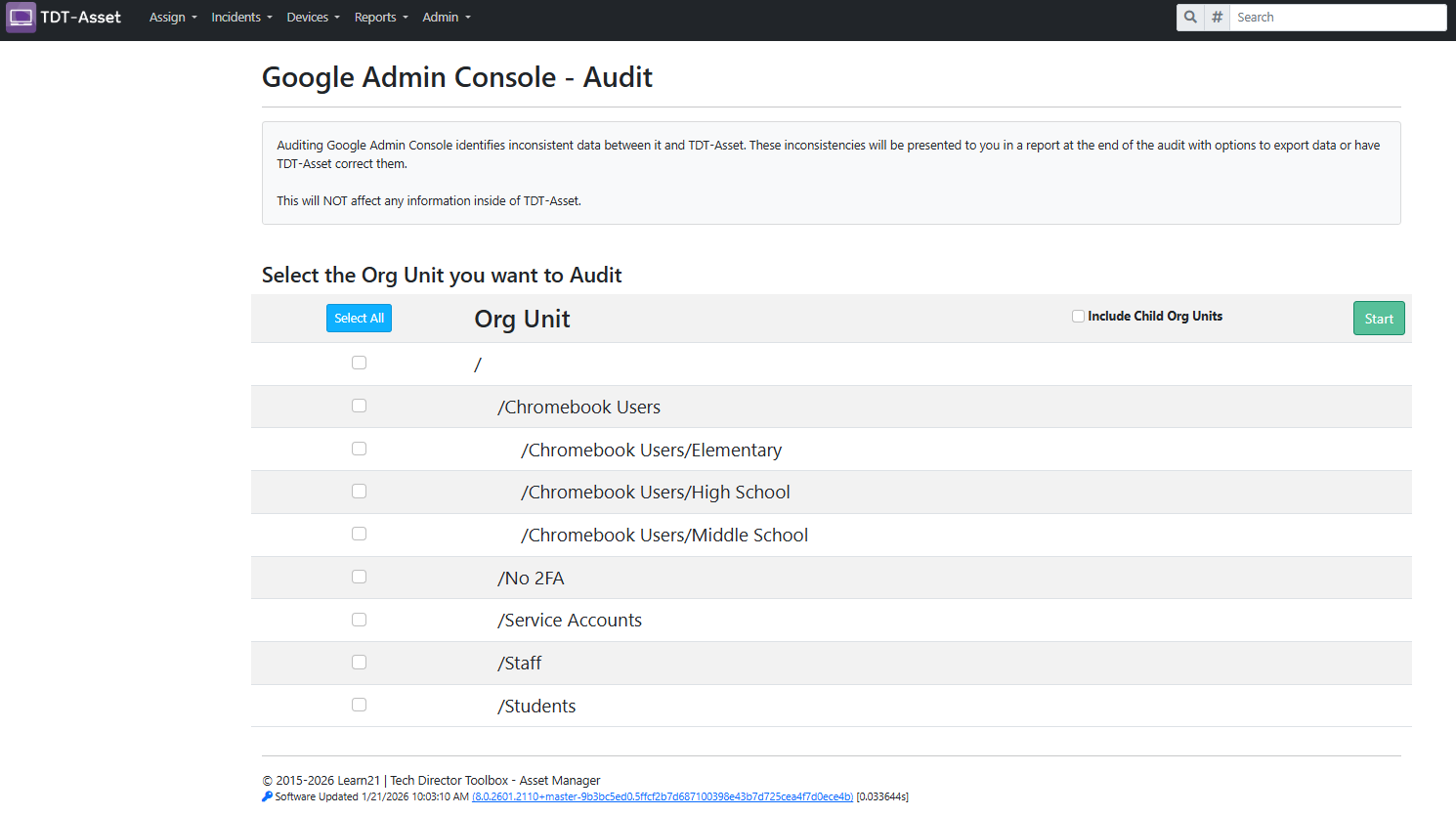The height and width of the screenshot is (816, 1456).
Task: Click the hash tag search mode icon
Action: 1217,18
